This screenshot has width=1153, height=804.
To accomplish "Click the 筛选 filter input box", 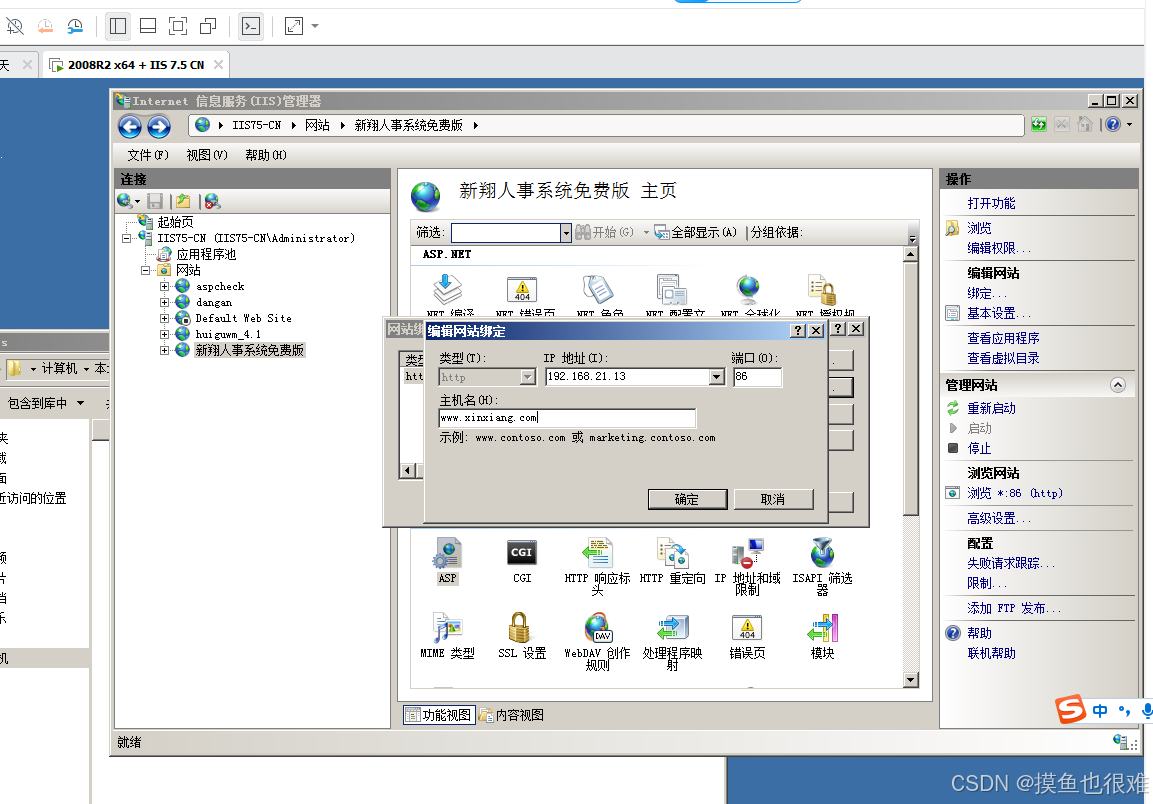I will (506, 233).
